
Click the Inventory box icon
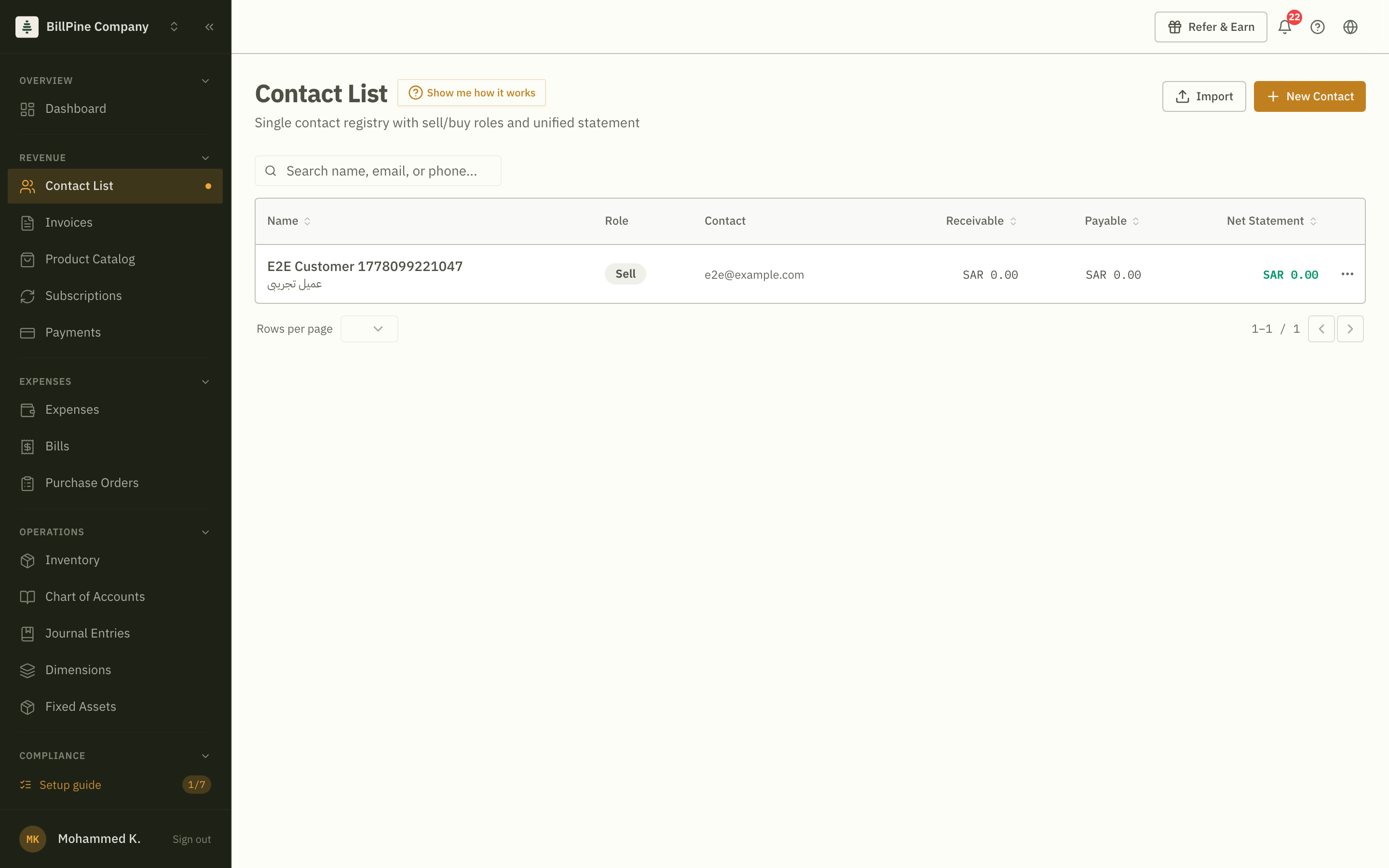[x=27, y=560]
